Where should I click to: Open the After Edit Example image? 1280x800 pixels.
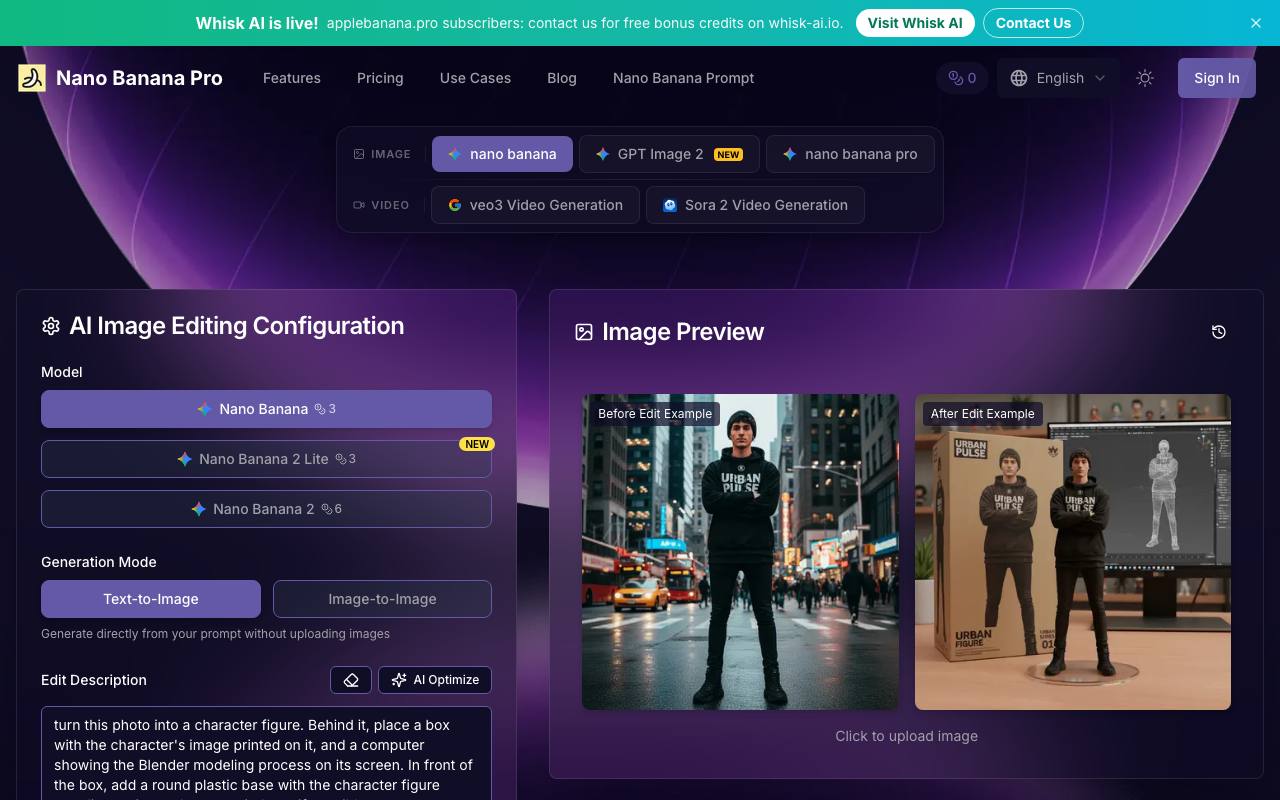(x=1073, y=552)
